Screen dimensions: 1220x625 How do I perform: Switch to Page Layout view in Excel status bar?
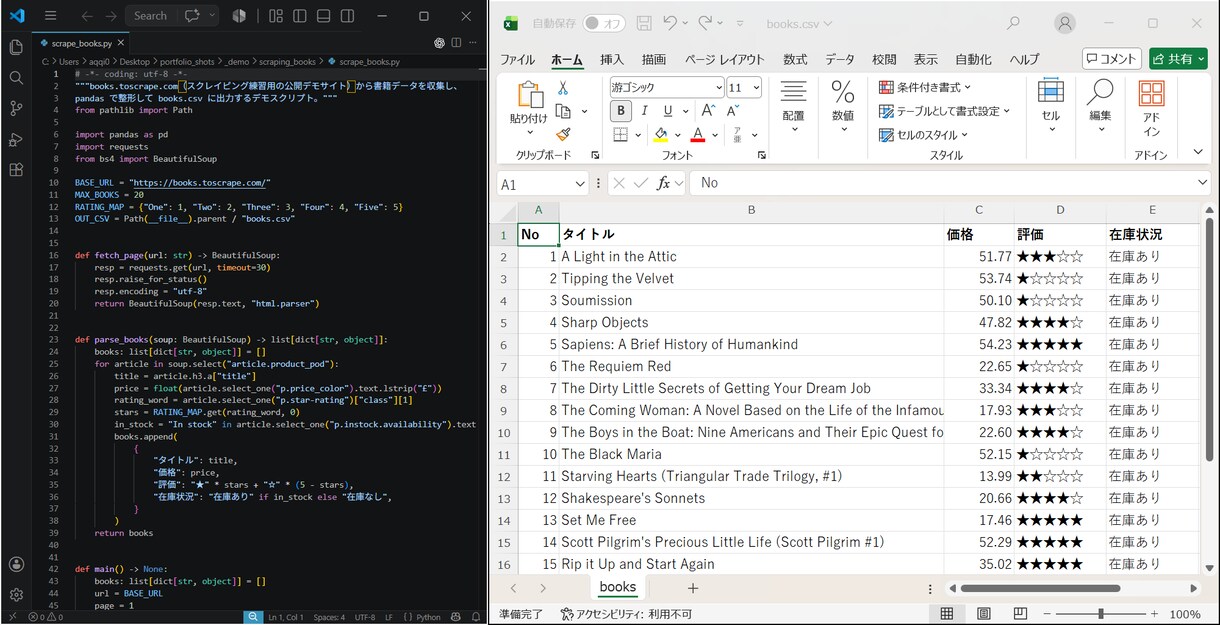coord(983,614)
